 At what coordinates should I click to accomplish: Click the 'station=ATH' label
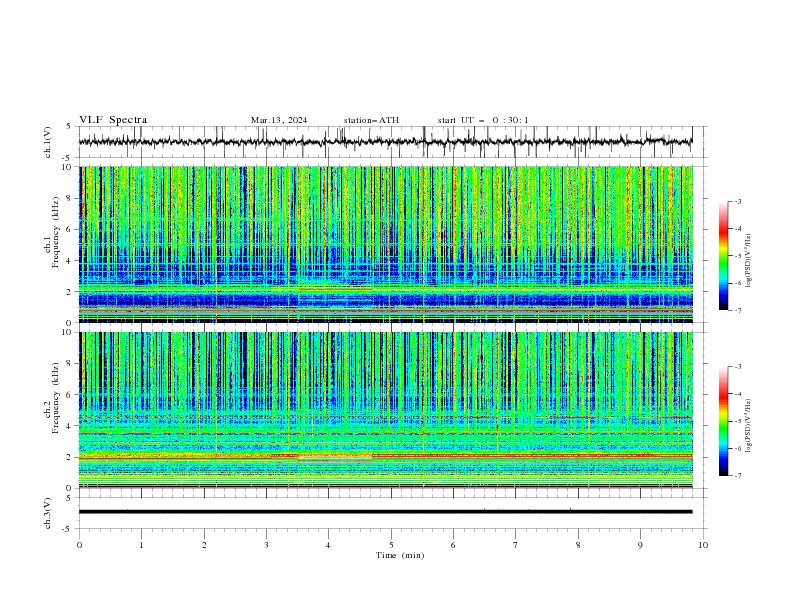371,120
